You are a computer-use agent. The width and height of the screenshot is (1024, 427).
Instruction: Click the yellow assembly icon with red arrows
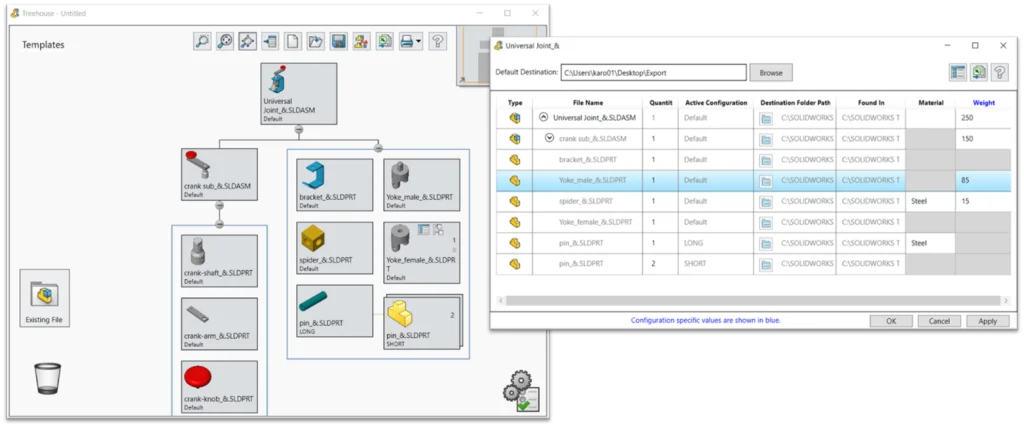click(x=361, y=42)
